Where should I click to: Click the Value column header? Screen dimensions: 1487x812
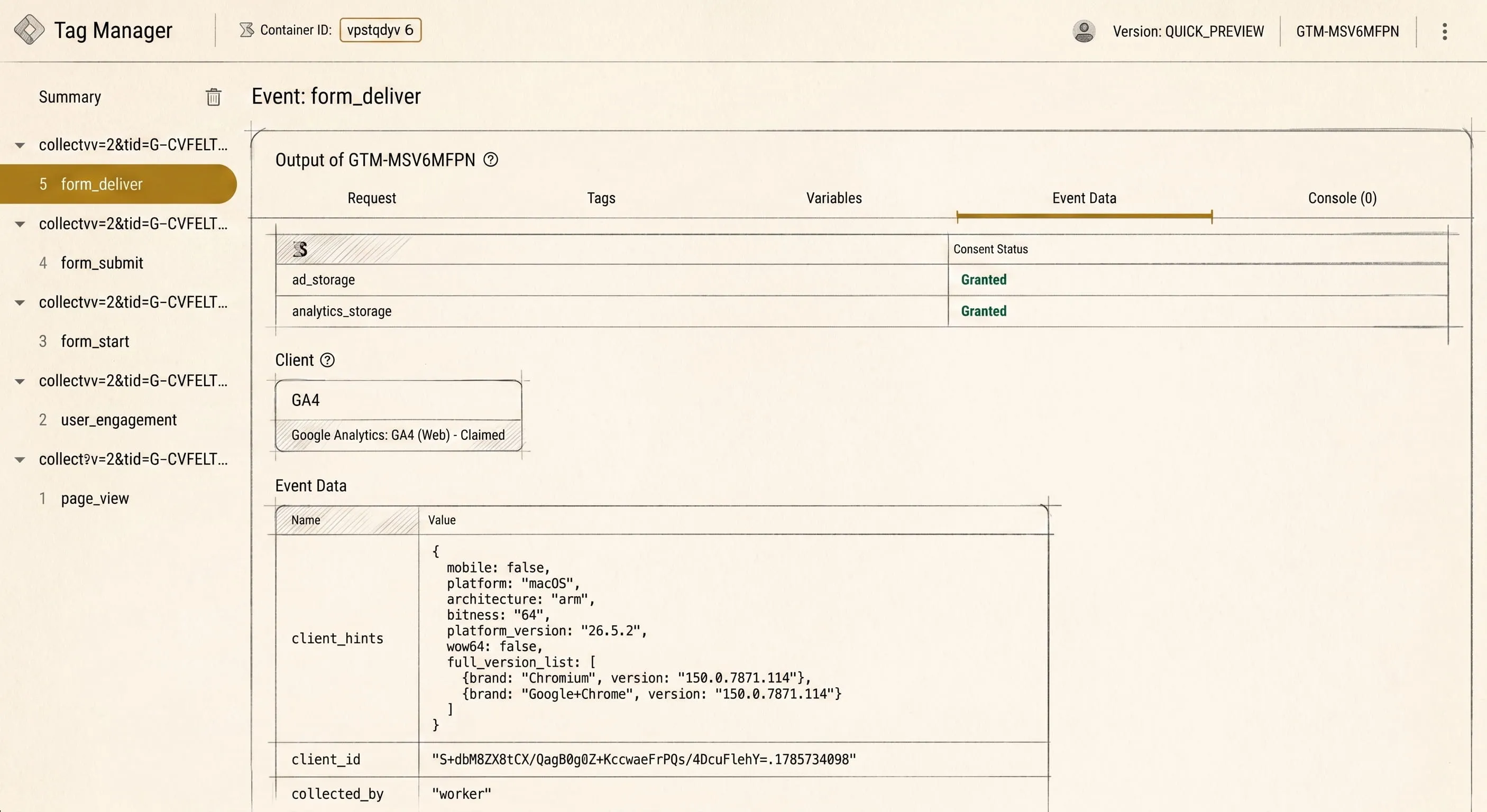click(442, 520)
